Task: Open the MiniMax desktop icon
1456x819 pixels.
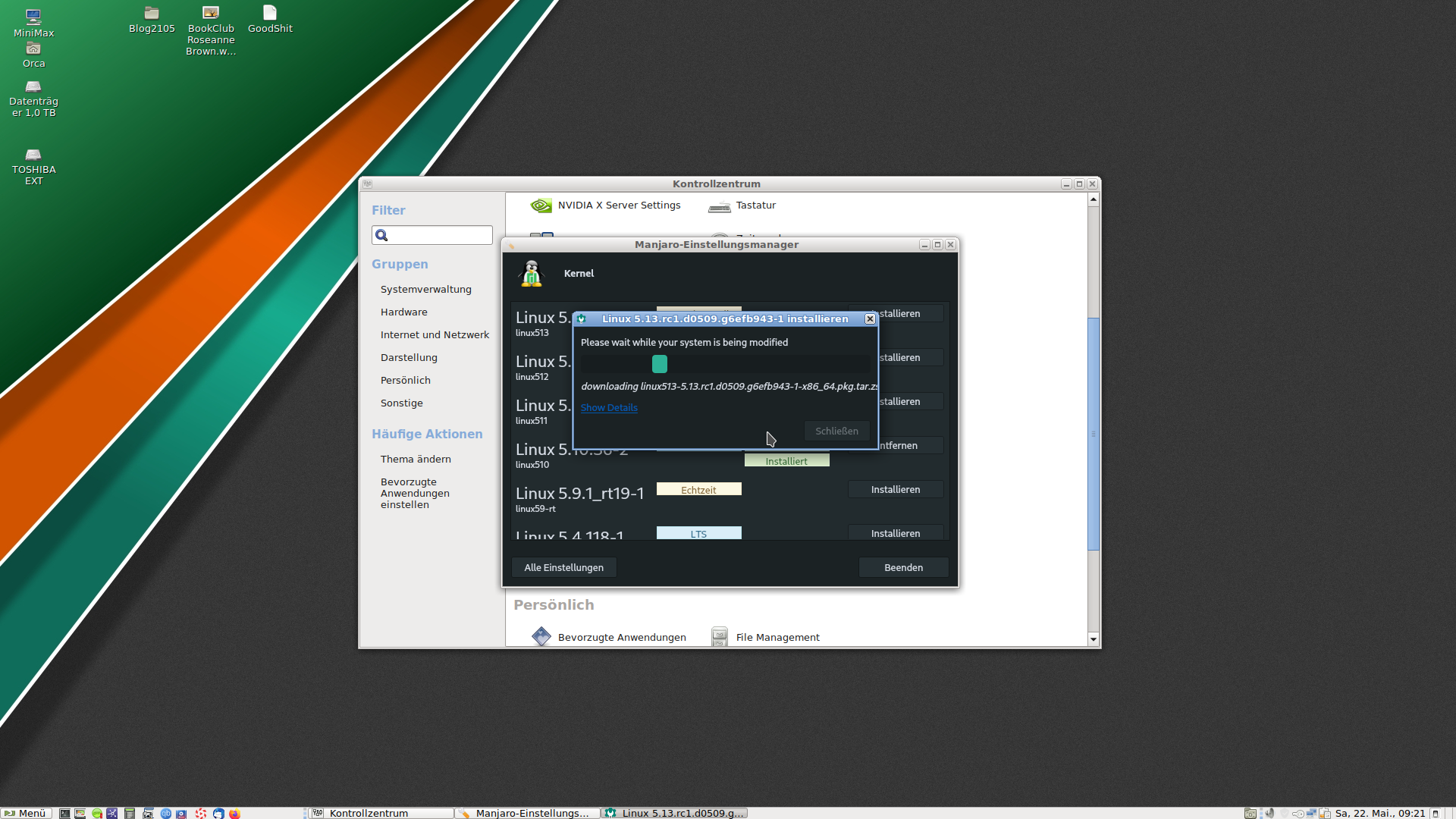Action: point(33,23)
